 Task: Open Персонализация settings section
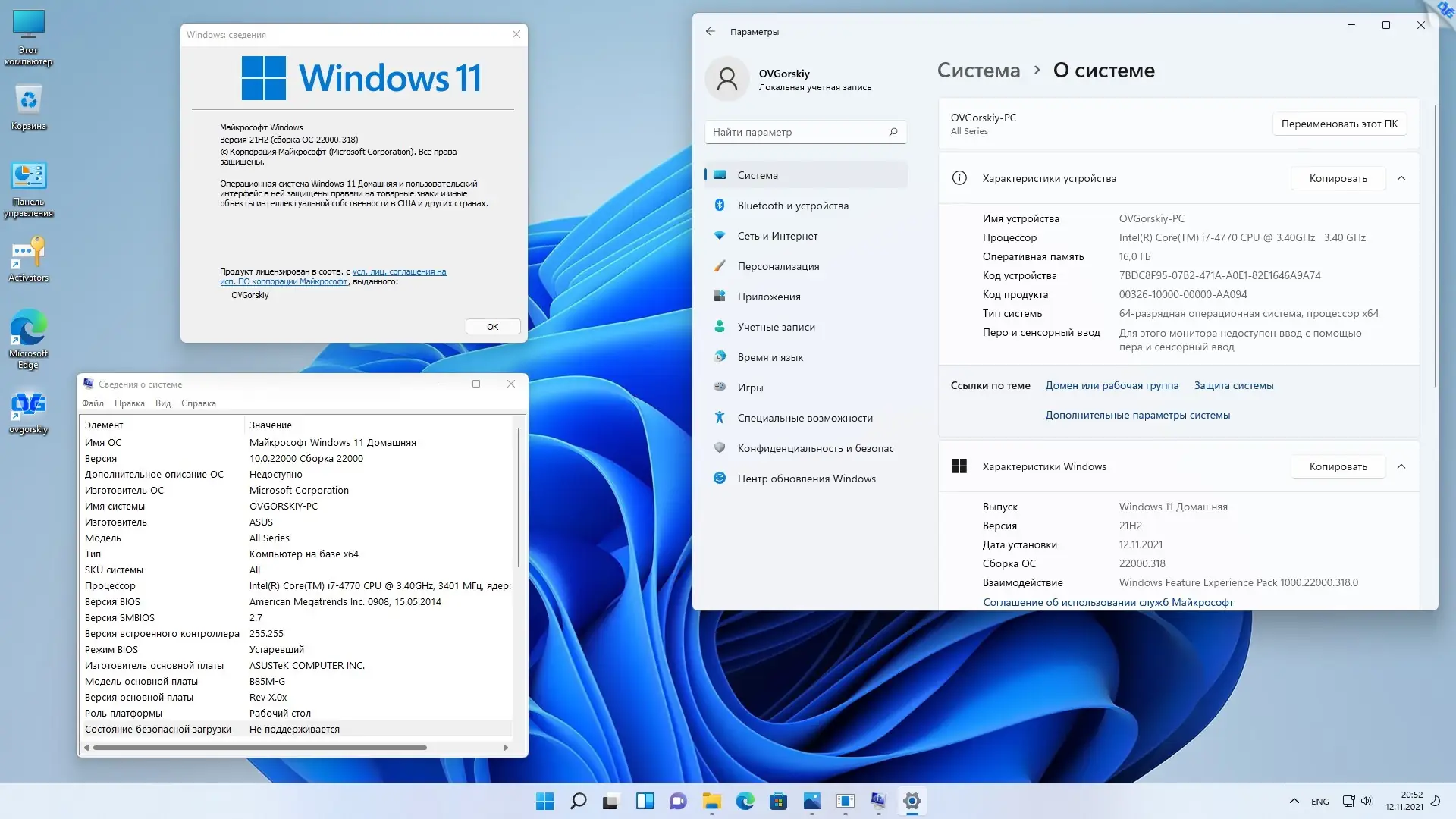(778, 266)
